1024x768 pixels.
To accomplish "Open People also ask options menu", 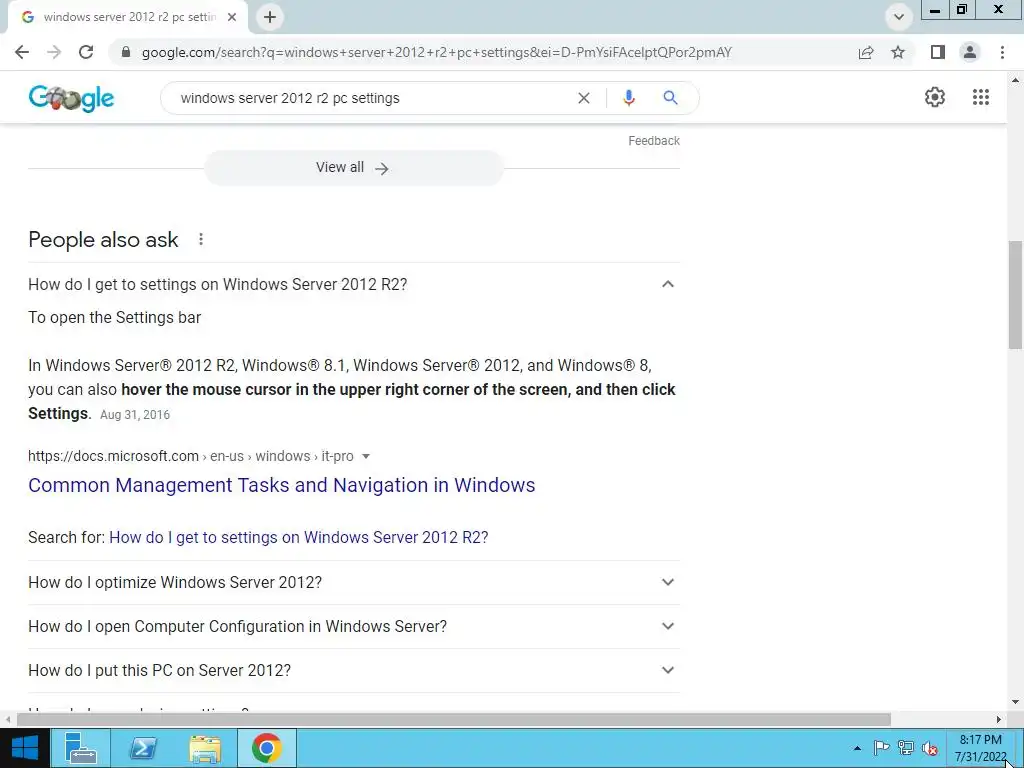I will coord(201,240).
